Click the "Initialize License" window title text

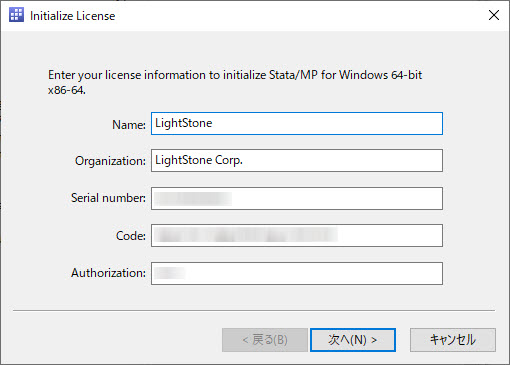coord(72,16)
